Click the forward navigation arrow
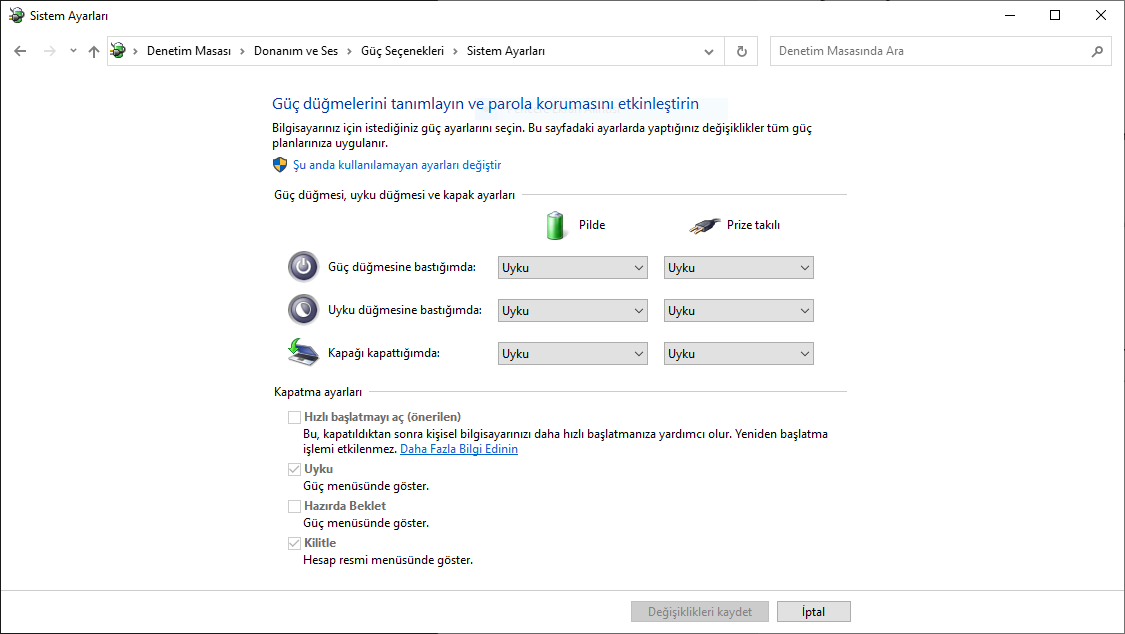This screenshot has width=1125, height=634. coord(50,51)
